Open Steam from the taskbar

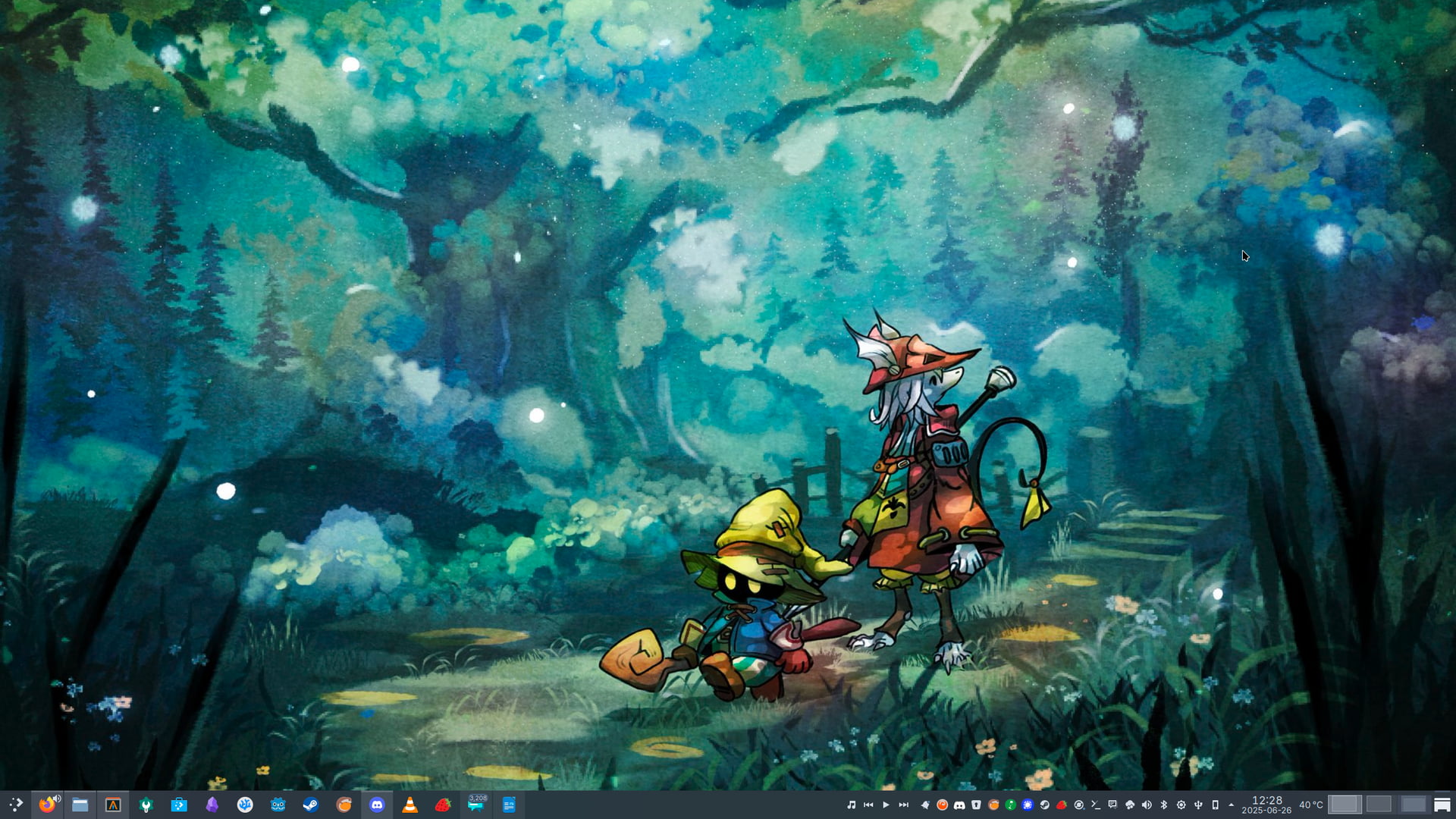(x=310, y=805)
